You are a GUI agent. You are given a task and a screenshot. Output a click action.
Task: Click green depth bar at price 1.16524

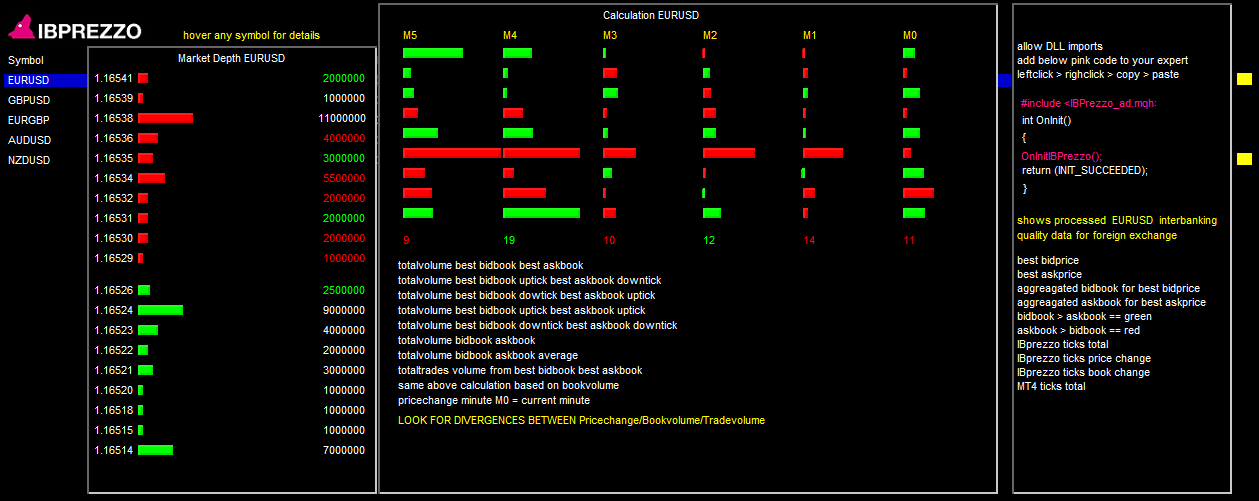[x=160, y=310]
